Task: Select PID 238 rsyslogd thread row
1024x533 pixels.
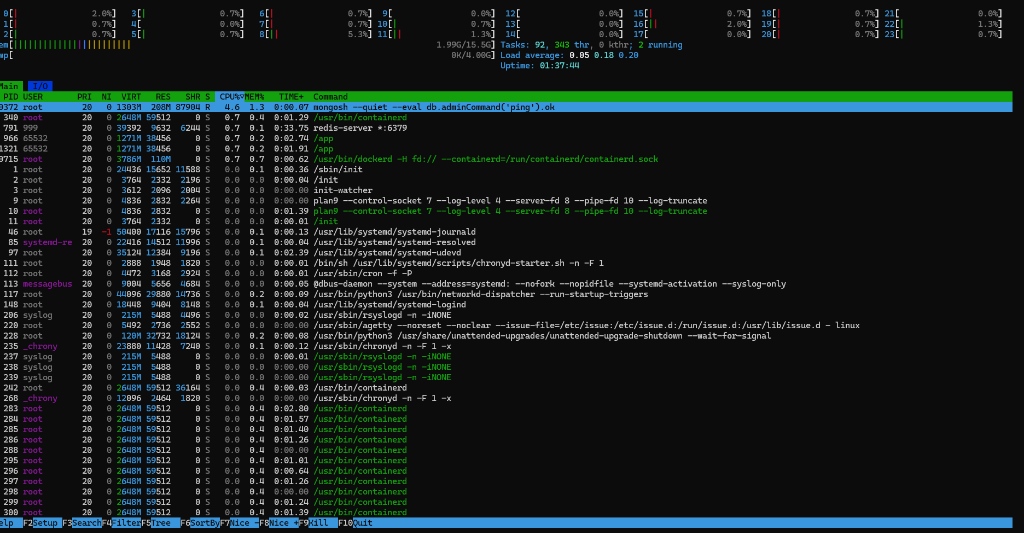Action: pos(506,367)
